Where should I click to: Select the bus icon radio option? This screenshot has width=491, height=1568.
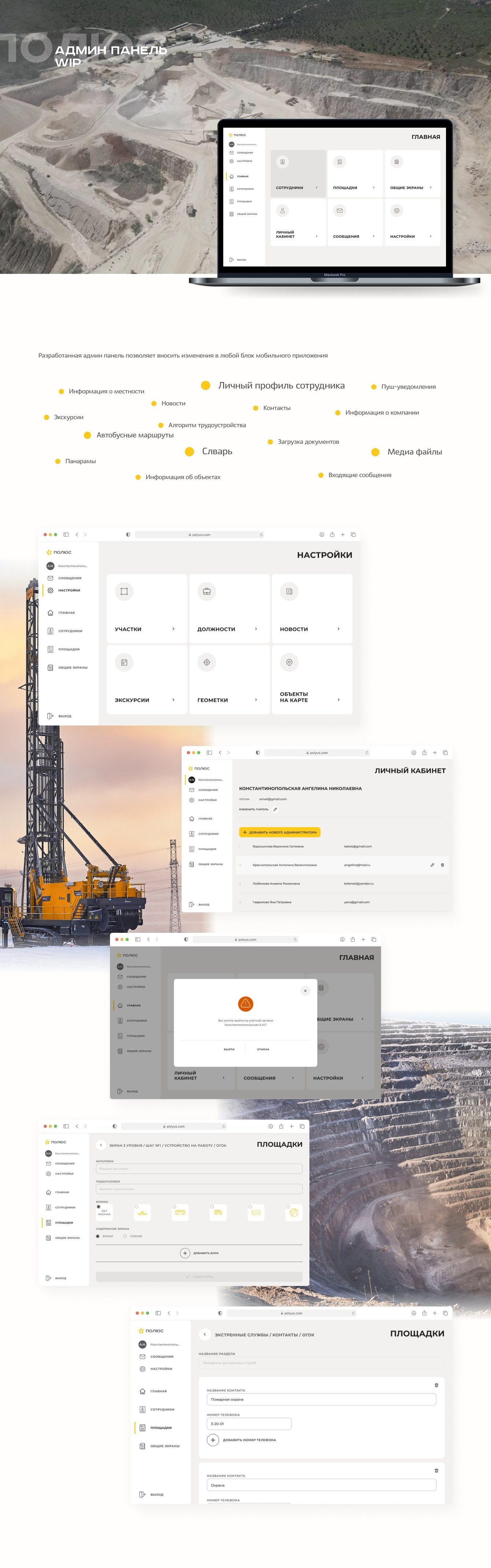pos(174,1207)
